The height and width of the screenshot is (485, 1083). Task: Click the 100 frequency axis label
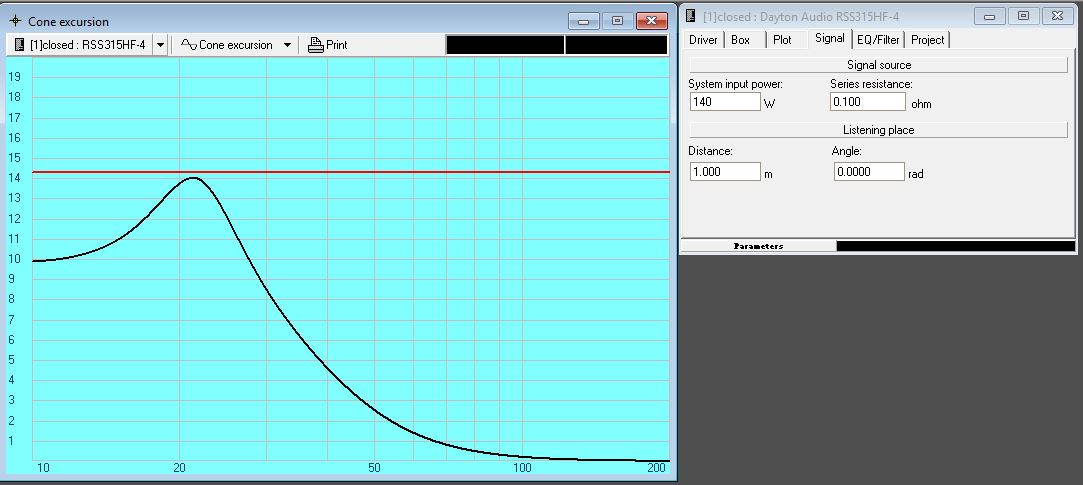(522, 468)
